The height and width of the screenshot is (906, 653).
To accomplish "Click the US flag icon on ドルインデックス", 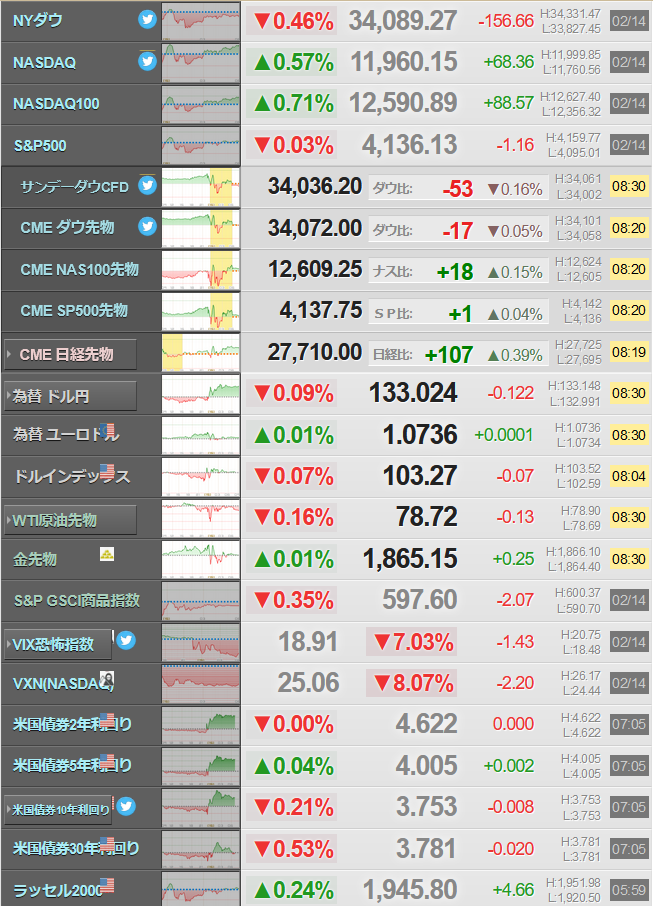I will tap(107, 471).
